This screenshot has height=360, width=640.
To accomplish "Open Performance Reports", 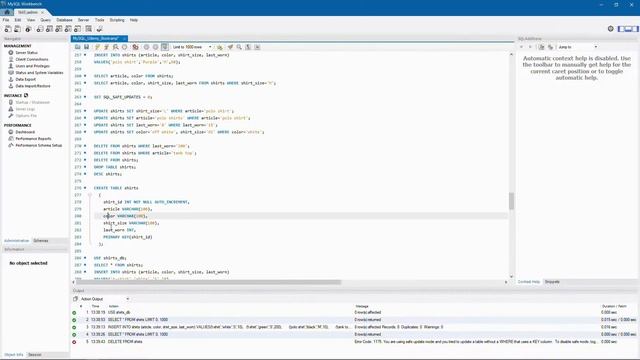I will tap(33, 139).
